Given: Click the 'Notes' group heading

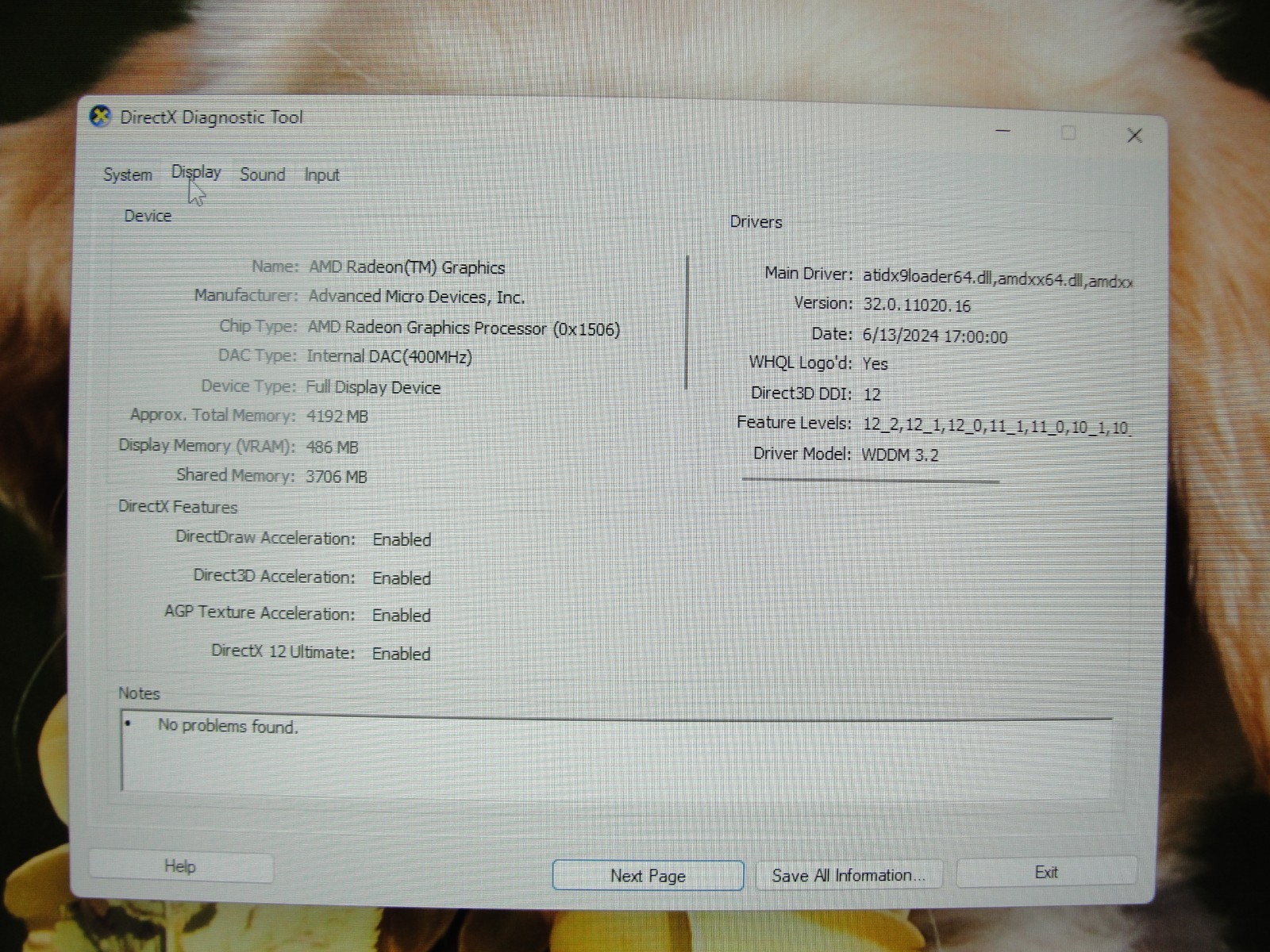Looking at the screenshot, I should point(139,693).
